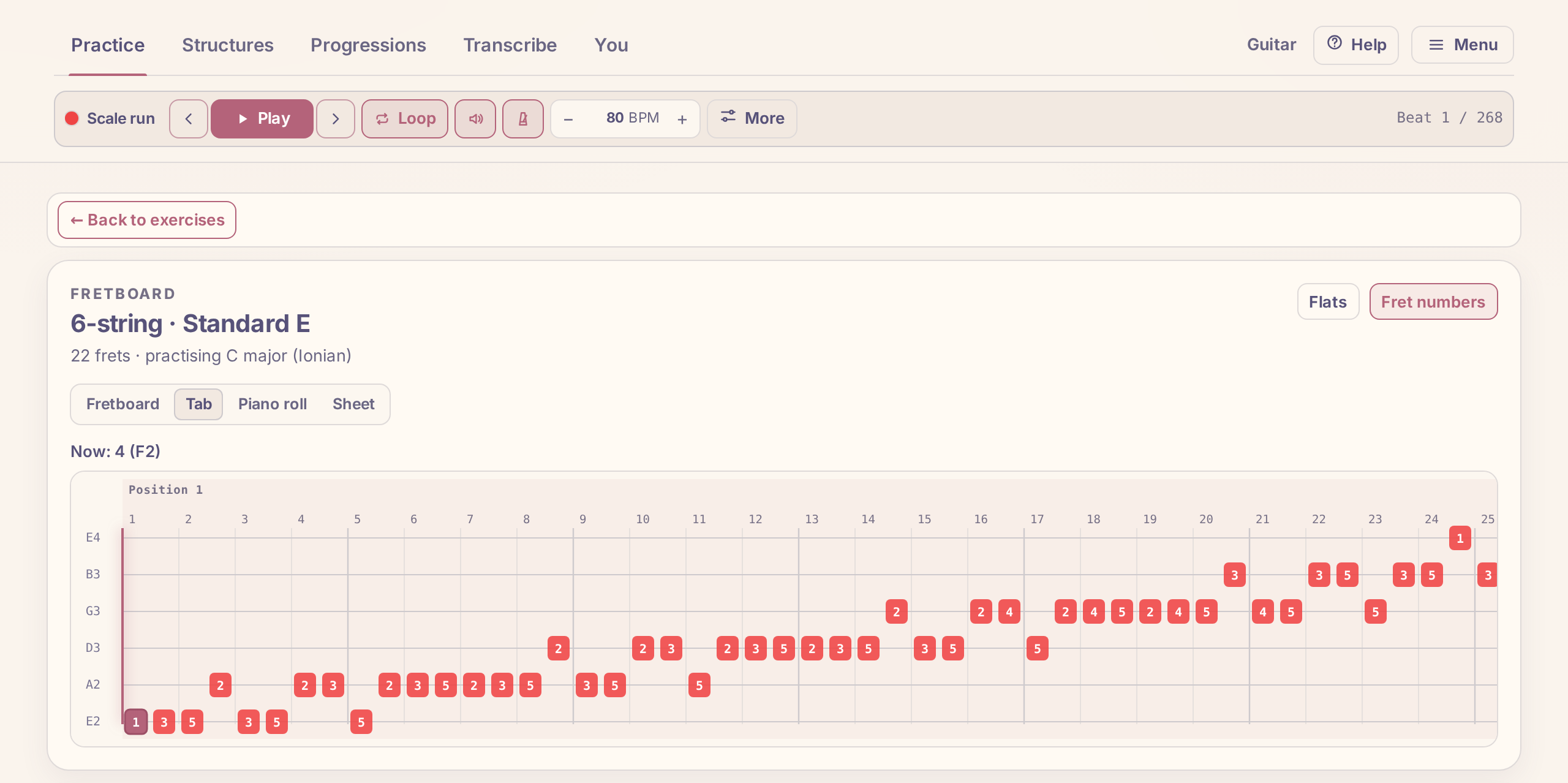
Task: Click the fret 1 note on E4 string
Action: click(1460, 538)
